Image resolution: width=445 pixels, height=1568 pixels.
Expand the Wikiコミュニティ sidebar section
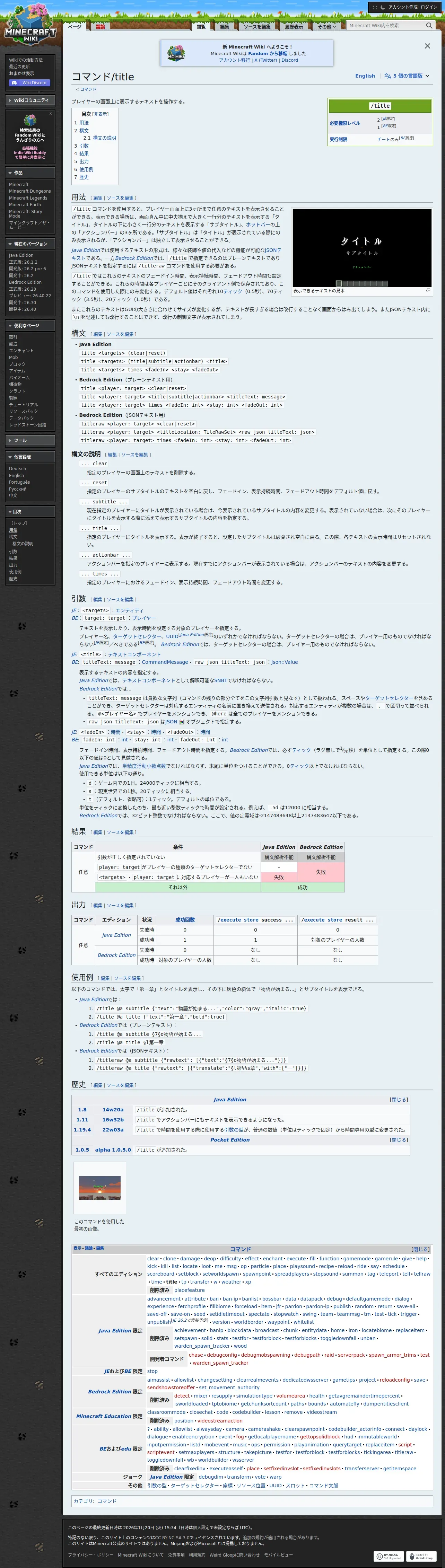pyautogui.click(x=30, y=100)
